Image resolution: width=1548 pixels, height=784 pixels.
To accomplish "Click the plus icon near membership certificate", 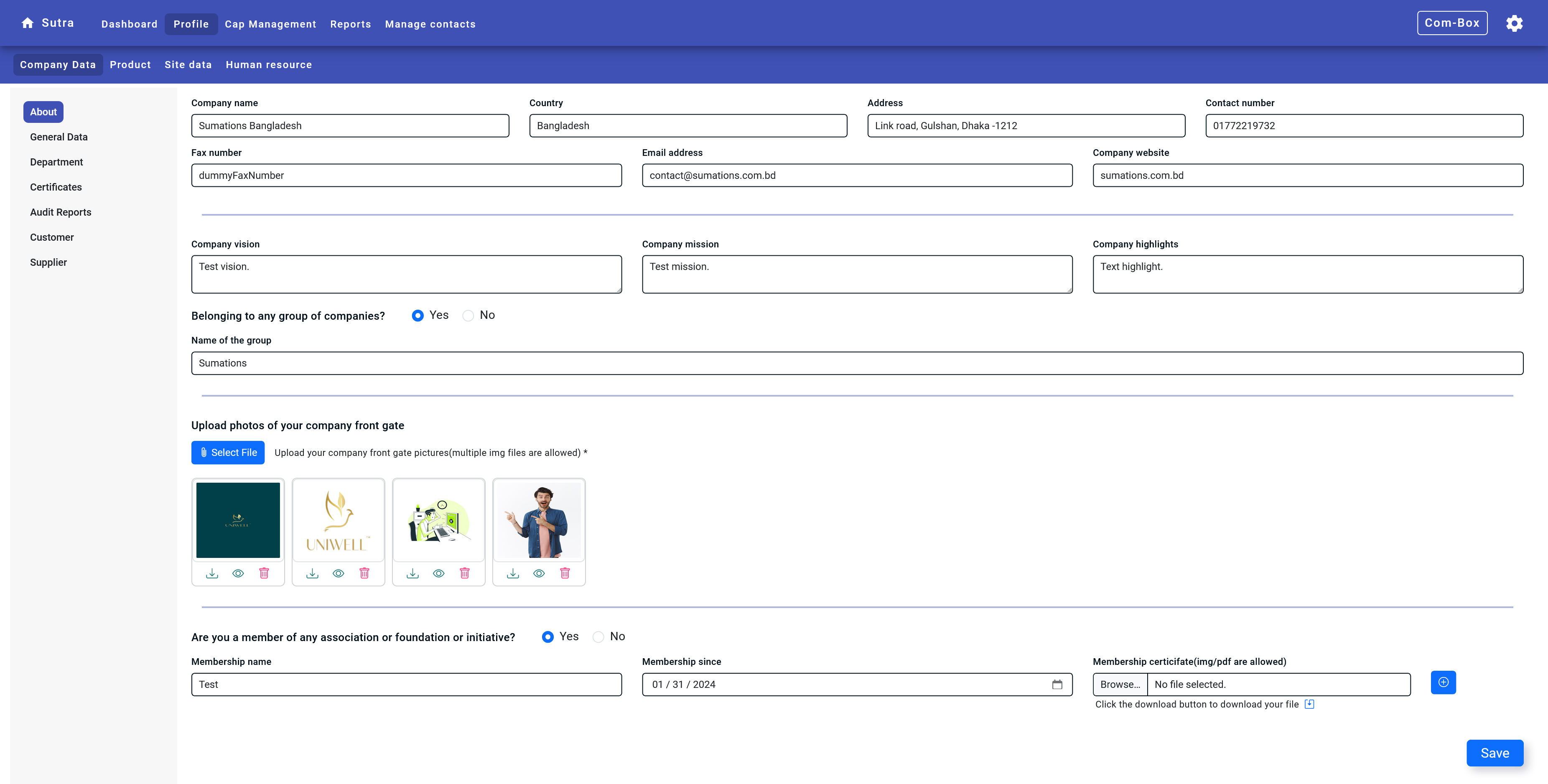I will pyautogui.click(x=1444, y=682).
